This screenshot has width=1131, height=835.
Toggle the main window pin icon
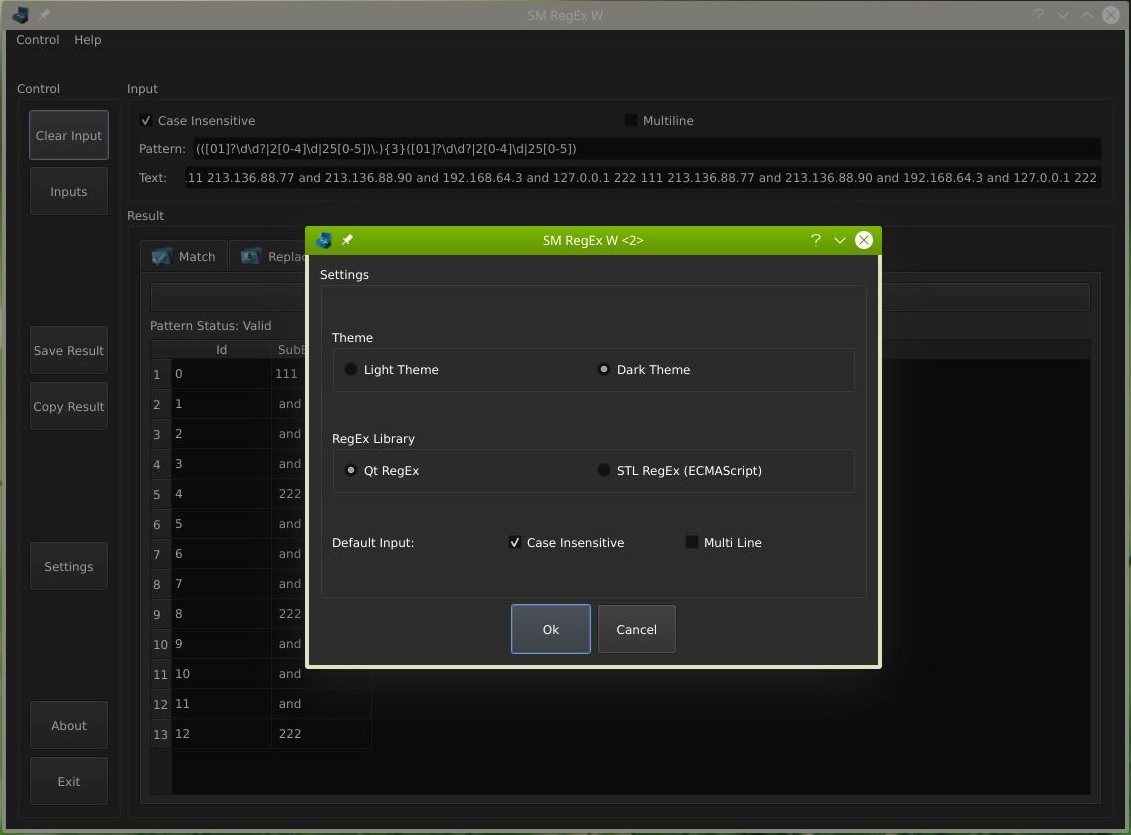click(x=44, y=14)
